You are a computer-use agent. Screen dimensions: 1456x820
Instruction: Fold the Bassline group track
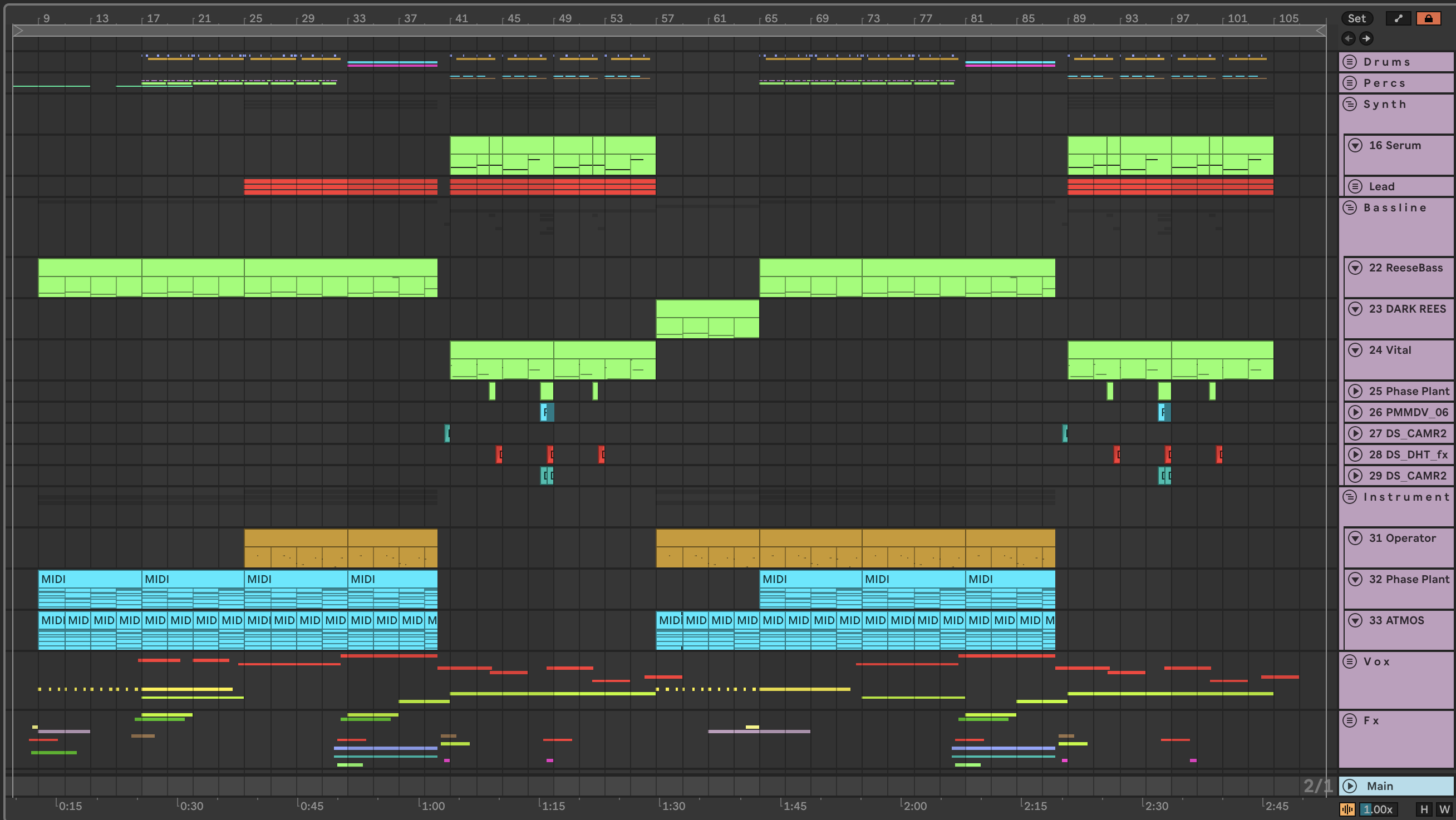[1350, 208]
